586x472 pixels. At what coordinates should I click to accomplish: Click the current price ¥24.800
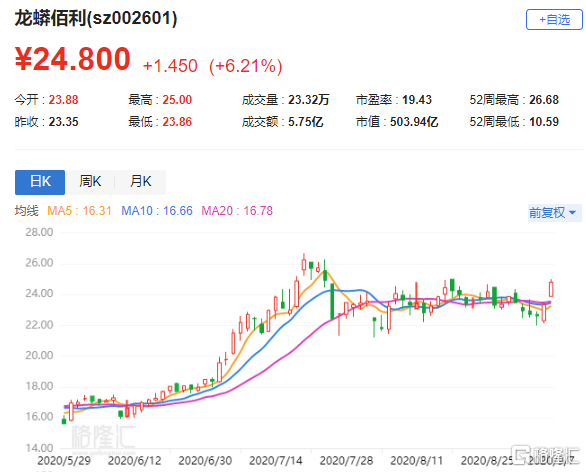coord(73,59)
